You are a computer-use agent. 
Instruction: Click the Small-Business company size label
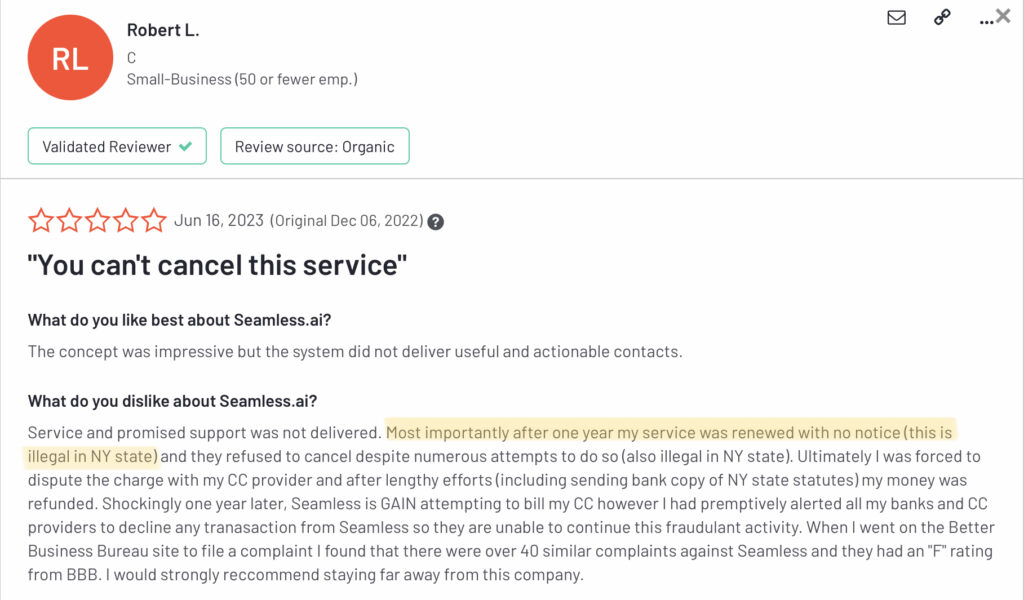(x=242, y=80)
